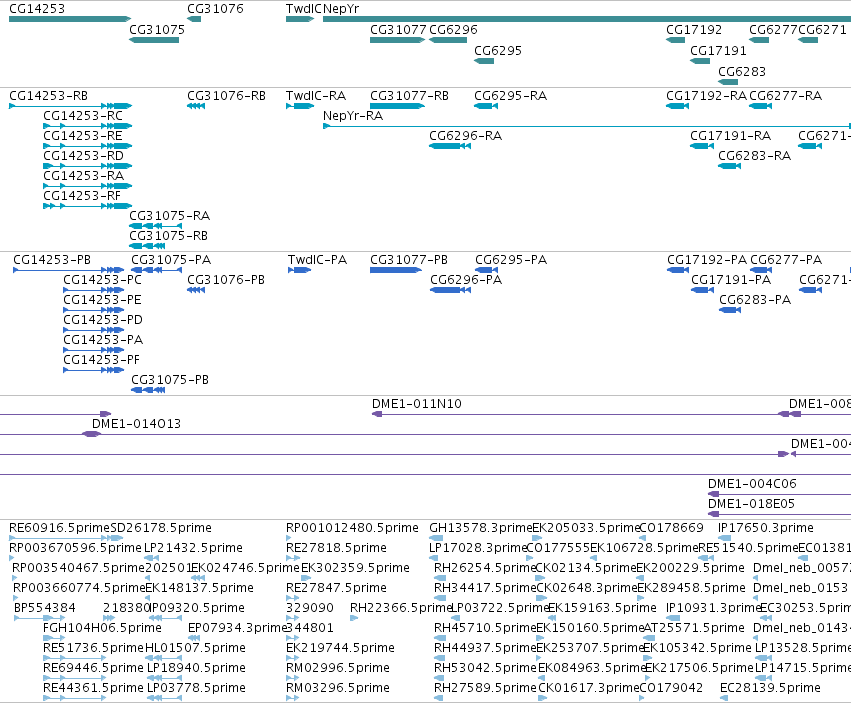851x703 pixels.
Task: Select protein CG6296-PA
Action: [x=450, y=290]
